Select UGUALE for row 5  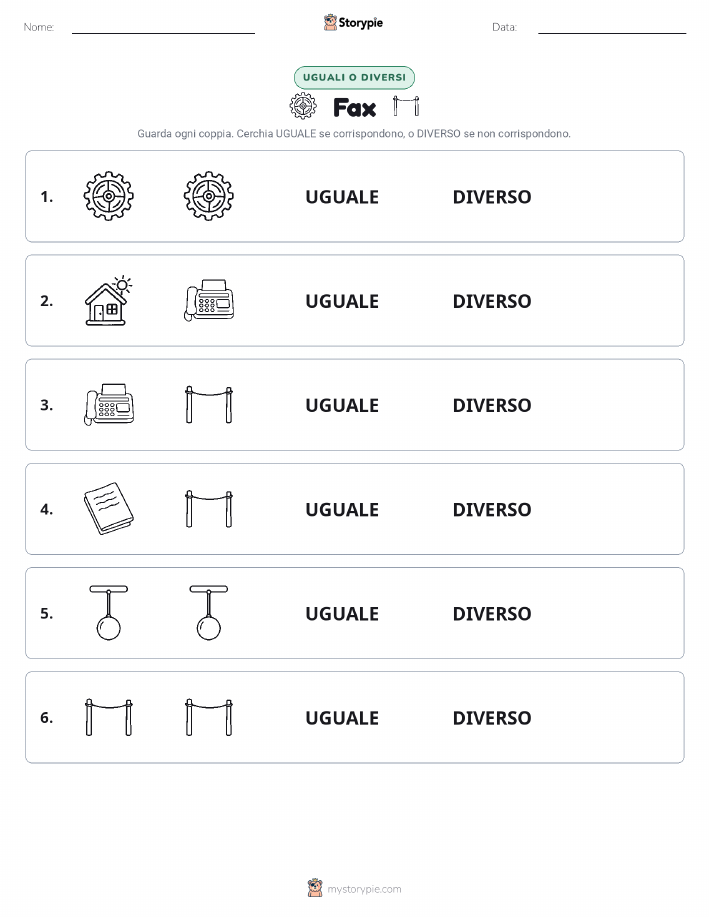point(342,613)
